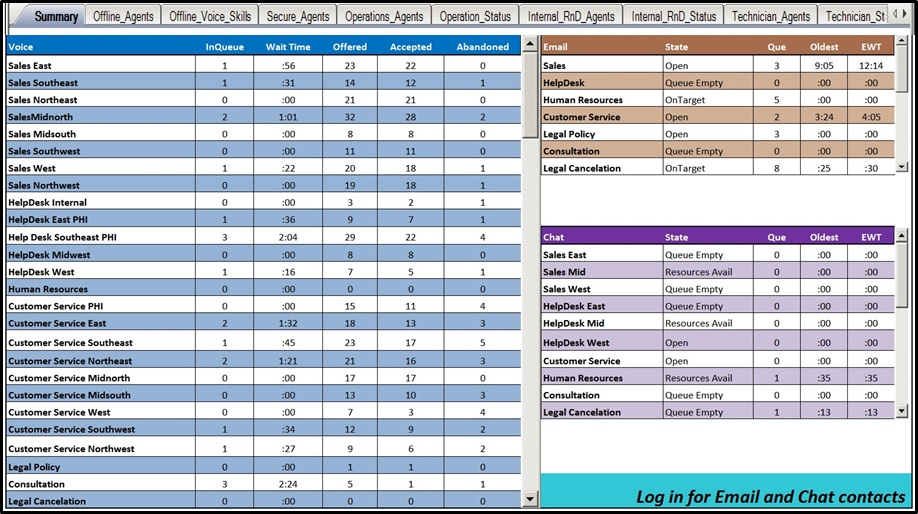The image size is (918, 514).
Task: Click the InQueue column header
Action: pyautogui.click(x=224, y=47)
